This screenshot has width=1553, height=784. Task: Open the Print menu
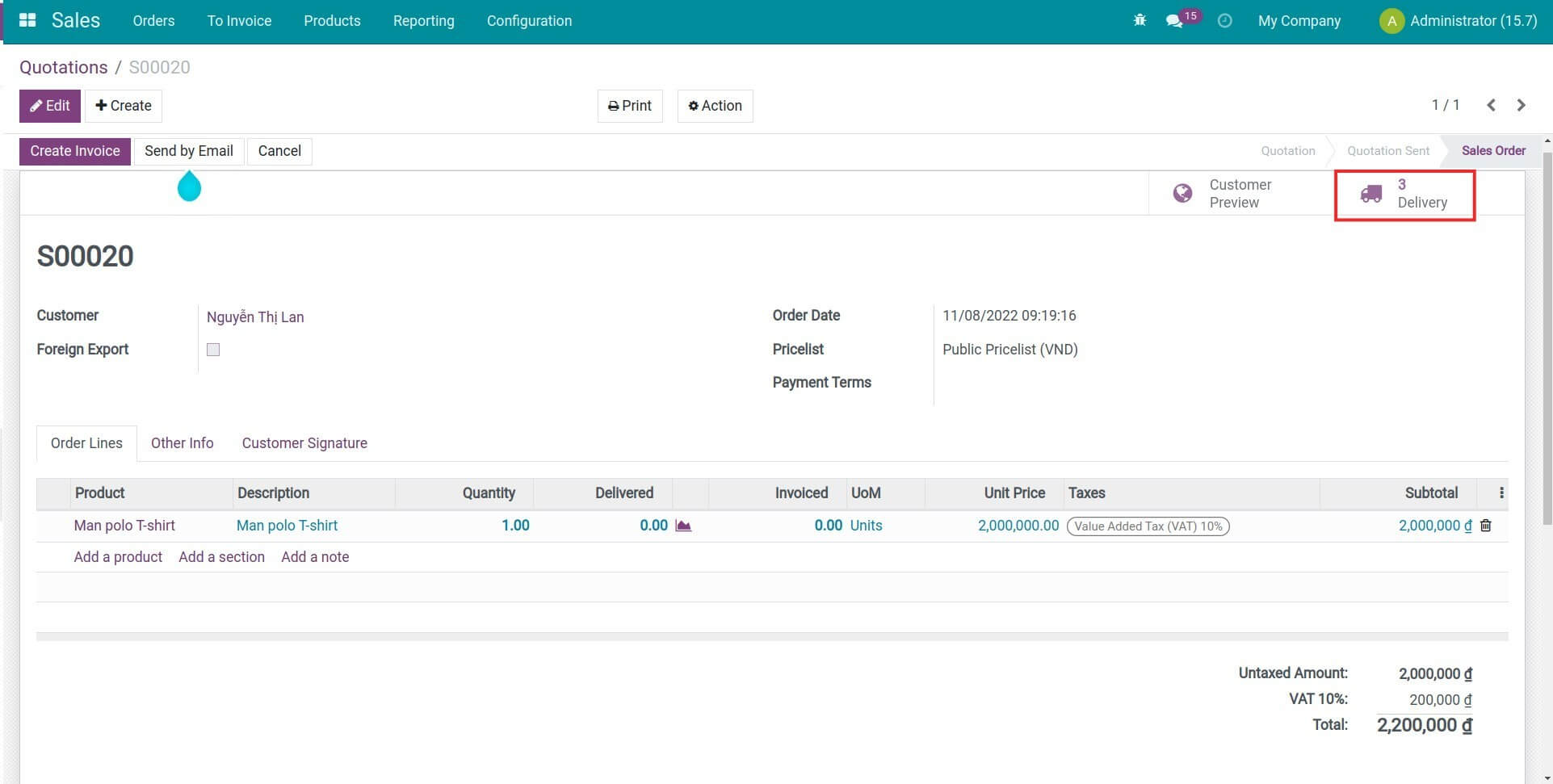tap(629, 105)
